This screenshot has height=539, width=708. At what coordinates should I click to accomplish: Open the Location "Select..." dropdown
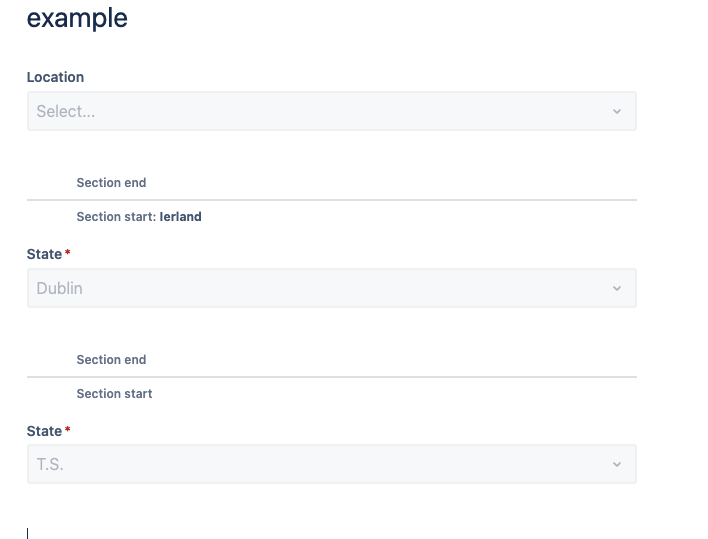point(320,111)
